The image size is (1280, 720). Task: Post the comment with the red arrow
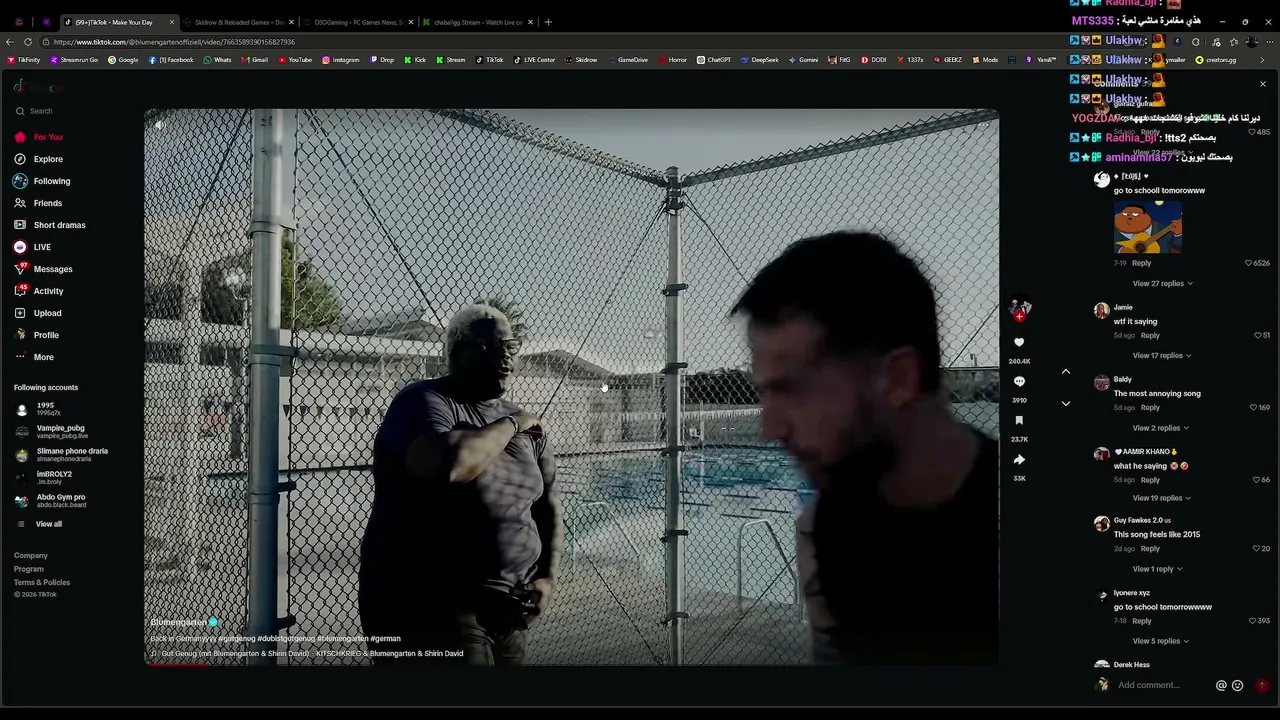(1262, 686)
